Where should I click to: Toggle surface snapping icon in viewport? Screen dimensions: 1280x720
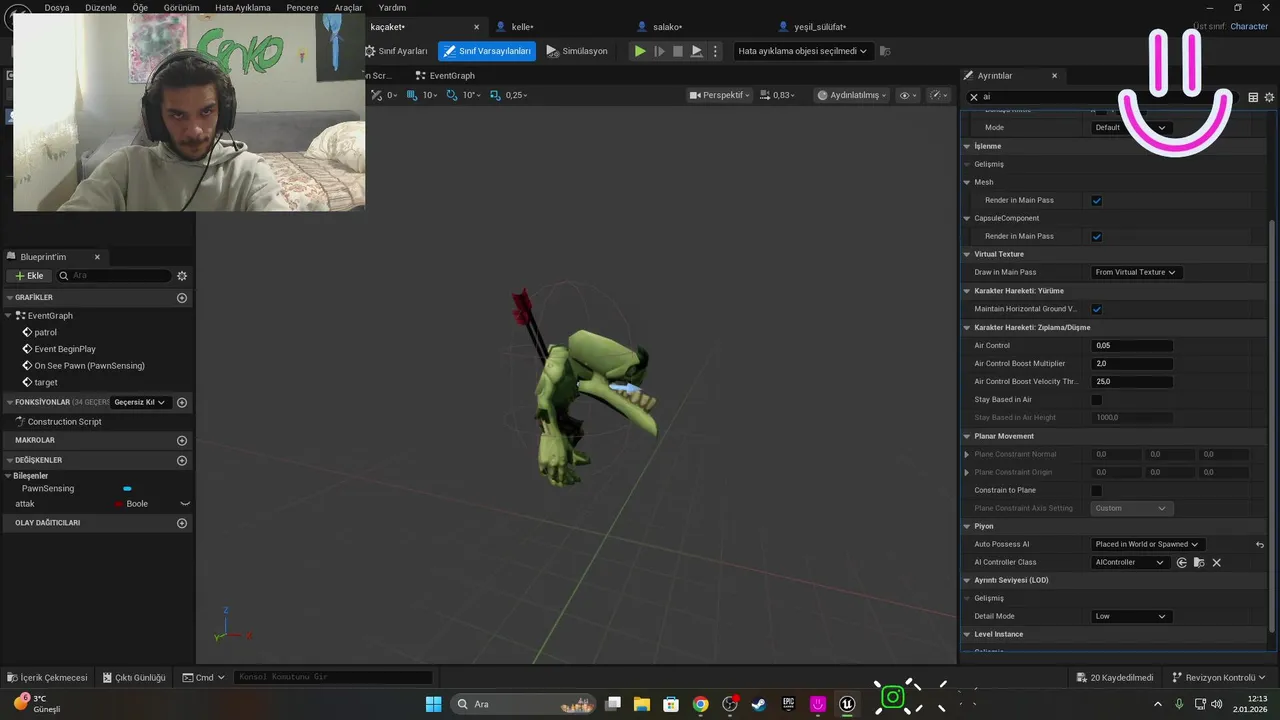377,95
